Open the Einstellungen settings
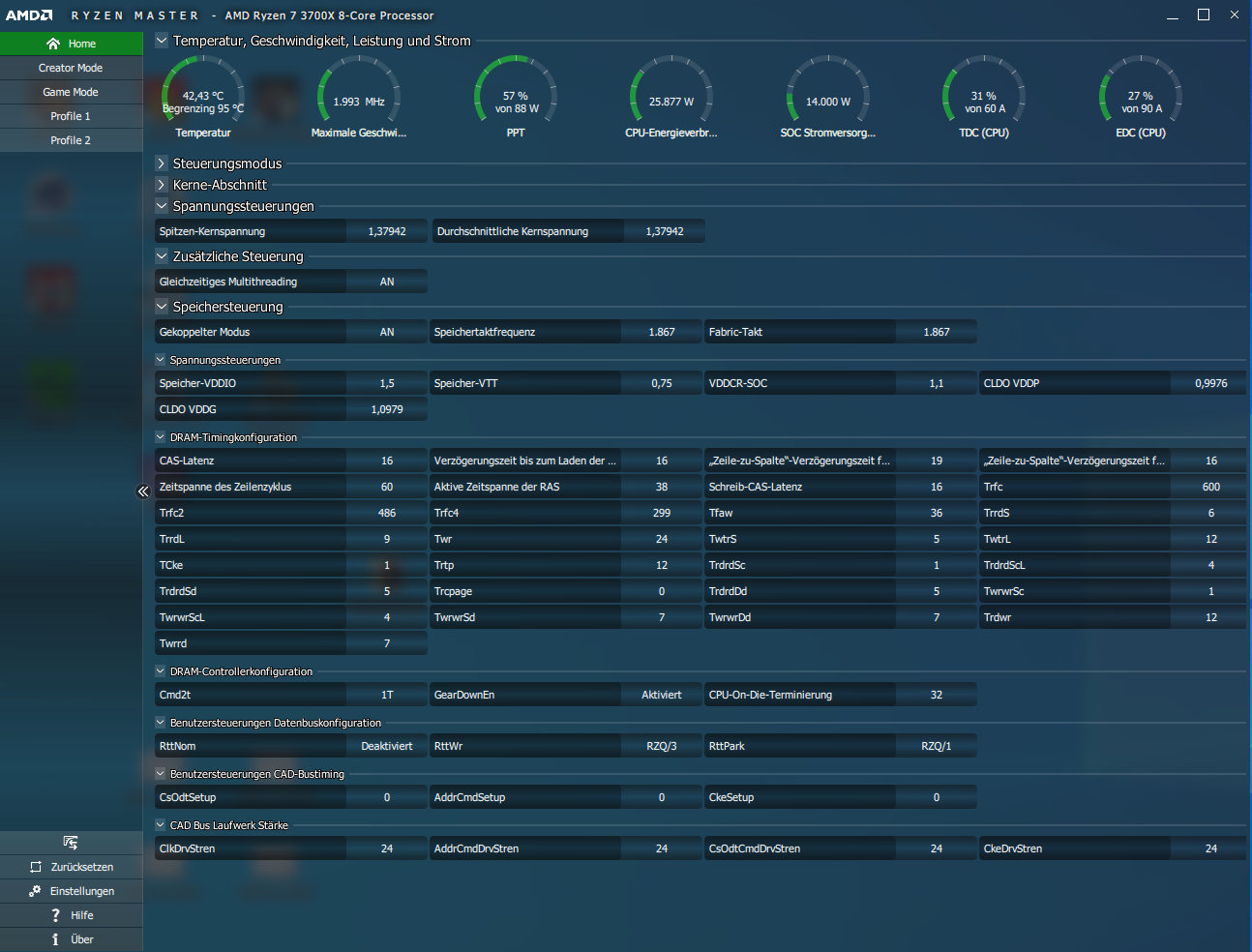 tap(72, 891)
